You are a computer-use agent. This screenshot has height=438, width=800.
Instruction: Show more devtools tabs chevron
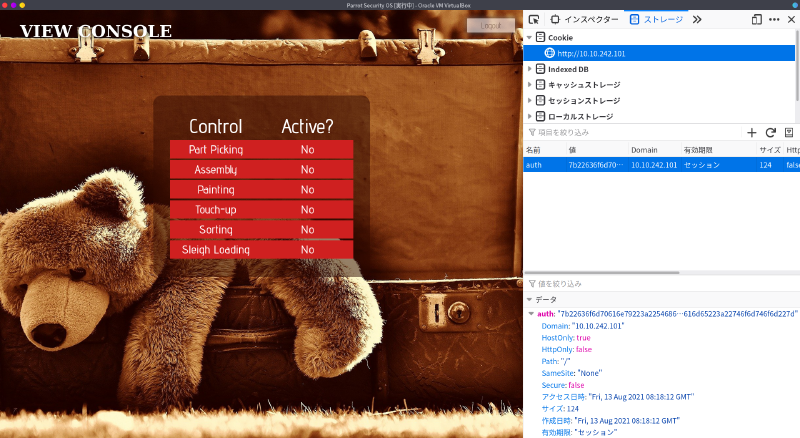point(697,19)
